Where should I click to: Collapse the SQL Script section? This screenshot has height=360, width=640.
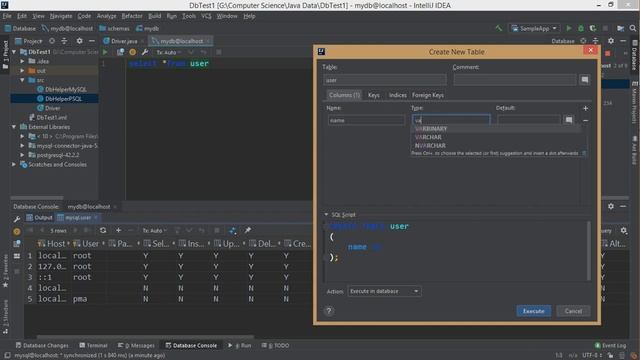[326, 214]
